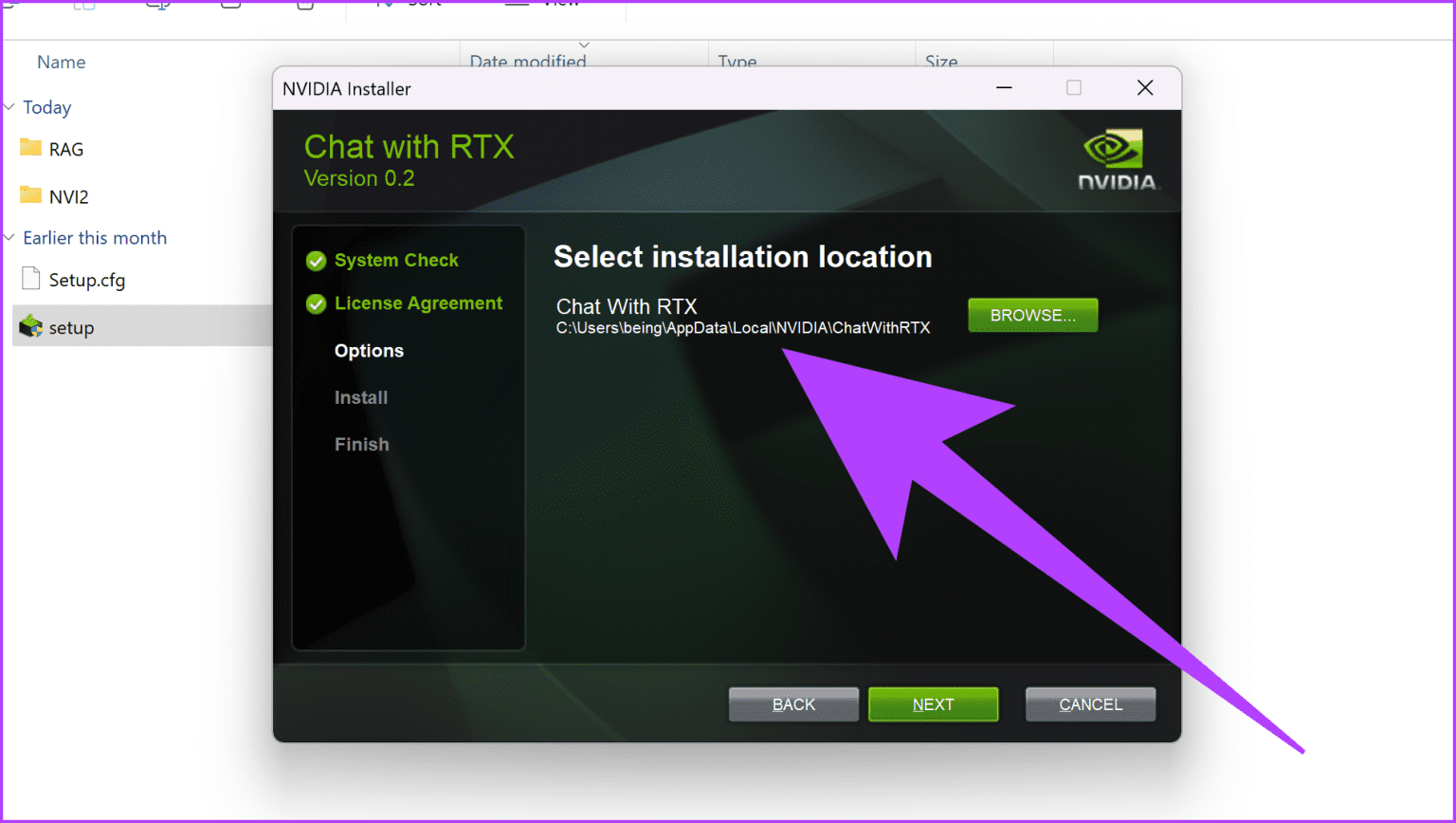Click the RAG folder icon
This screenshot has height=823, width=1456.
click(x=31, y=148)
